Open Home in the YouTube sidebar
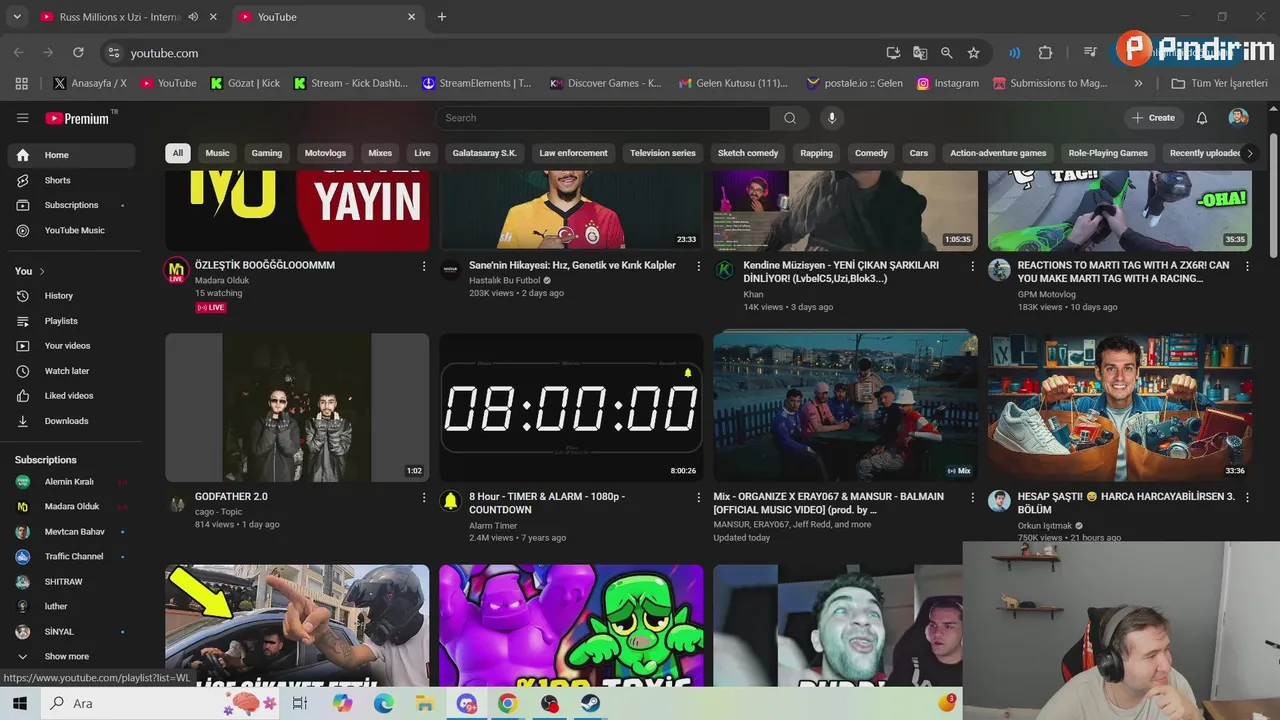This screenshot has height=720, width=1280. click(x=70, y=155)
